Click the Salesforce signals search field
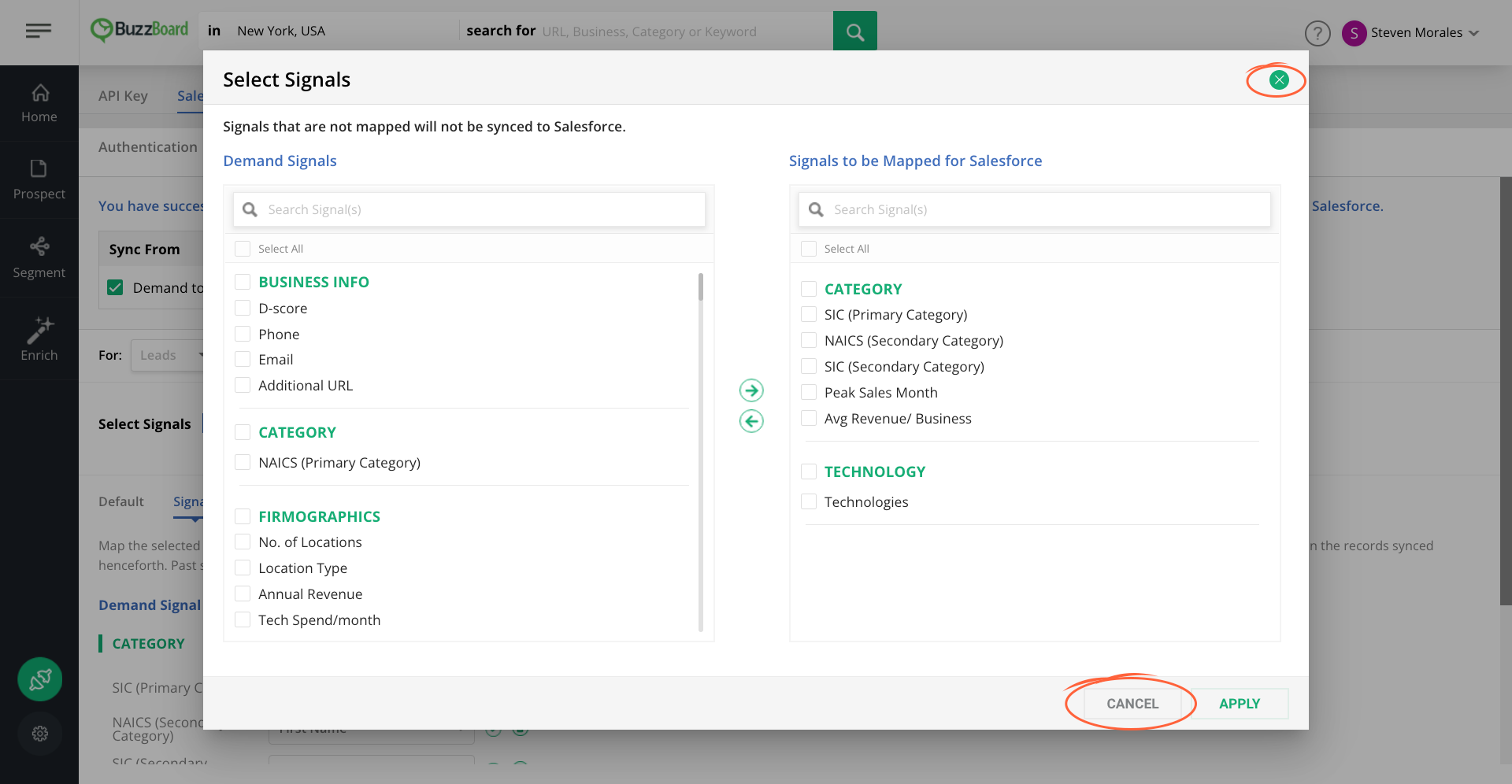The height and width of the screenshot is (784, 1512). click(1035, 209)
